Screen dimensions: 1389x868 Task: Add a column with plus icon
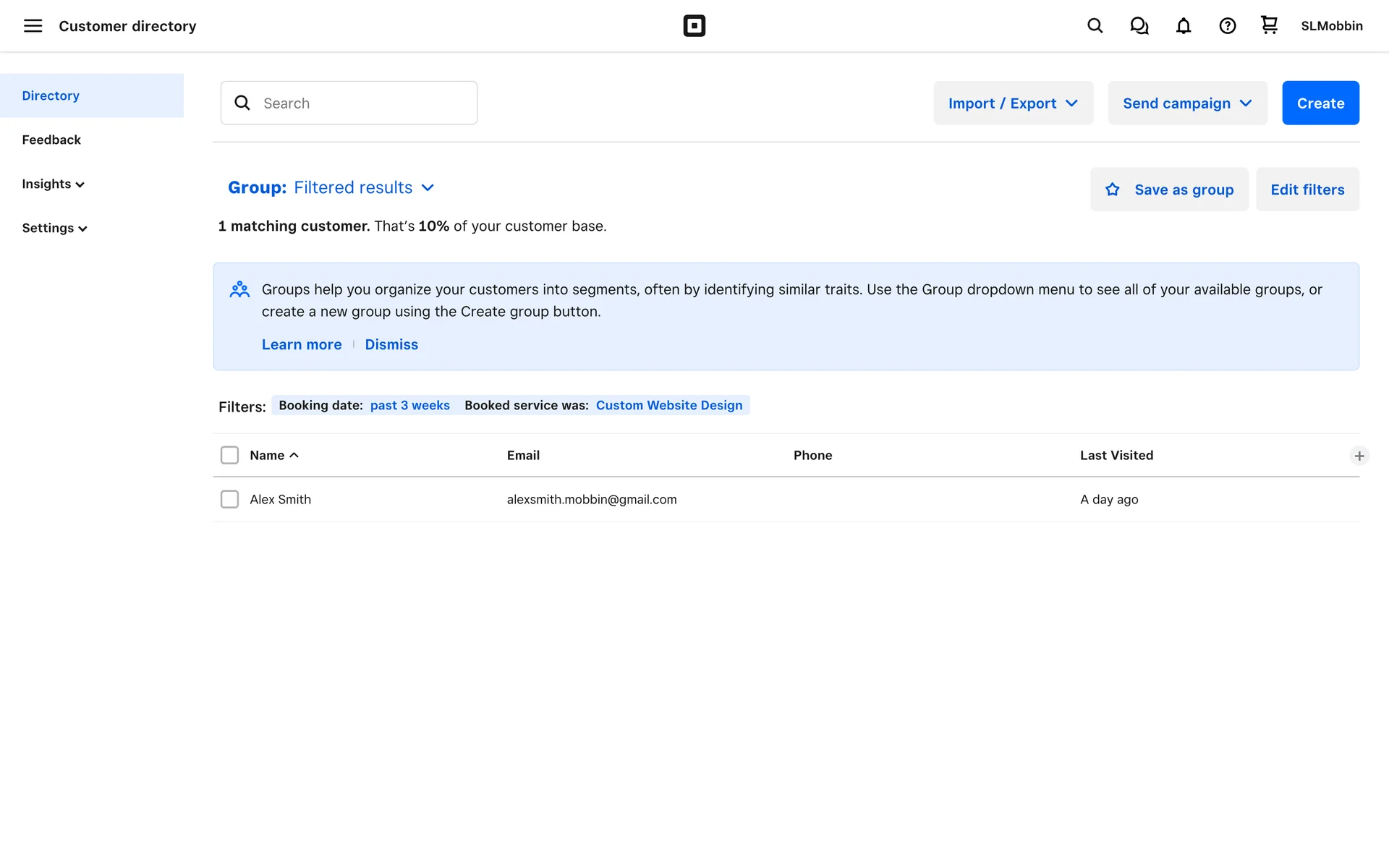coord(1359,456)
